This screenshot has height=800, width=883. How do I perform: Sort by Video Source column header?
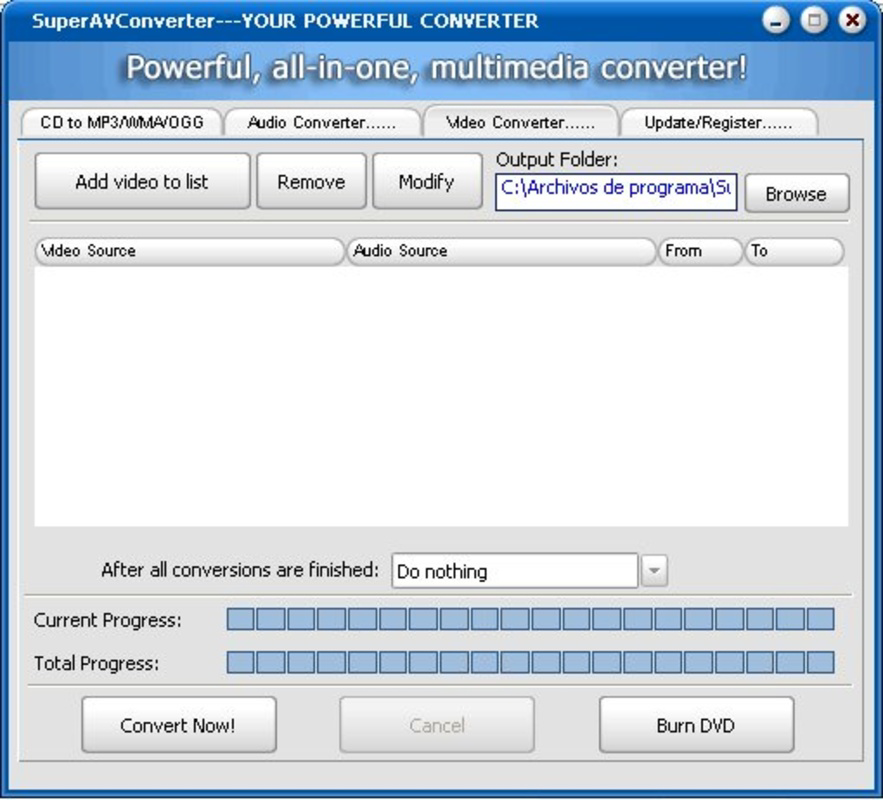click(x=190, y=251)
